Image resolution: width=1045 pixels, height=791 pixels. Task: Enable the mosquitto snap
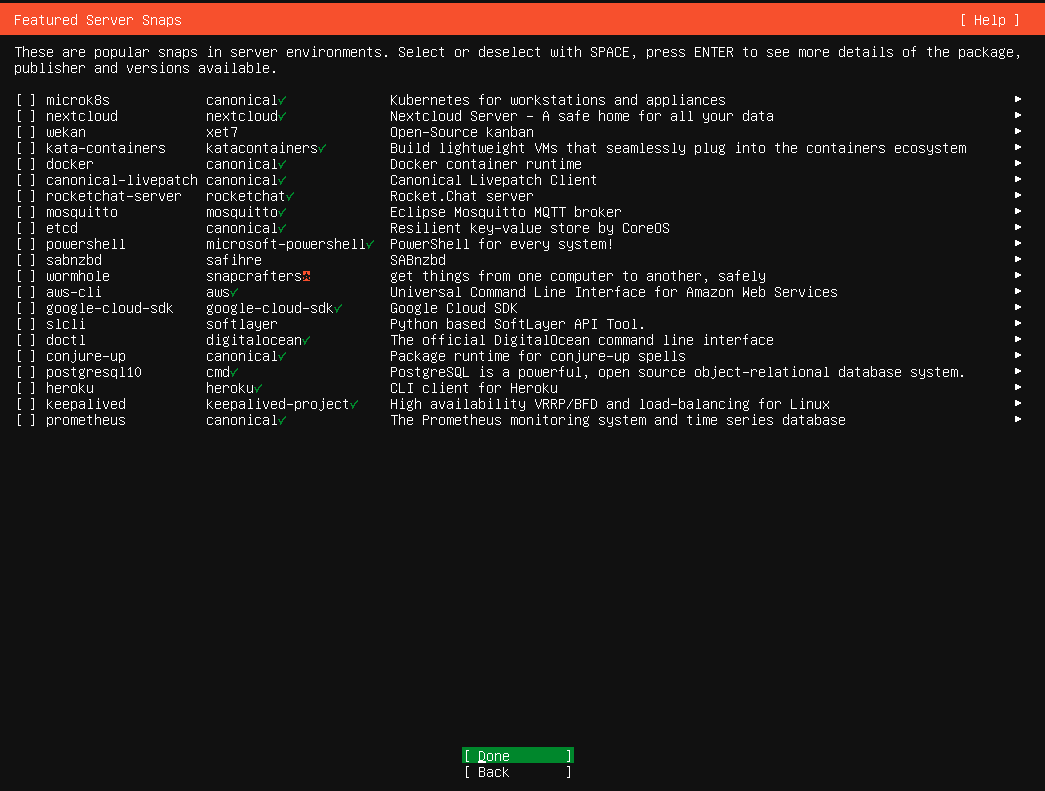coord(25,212)
